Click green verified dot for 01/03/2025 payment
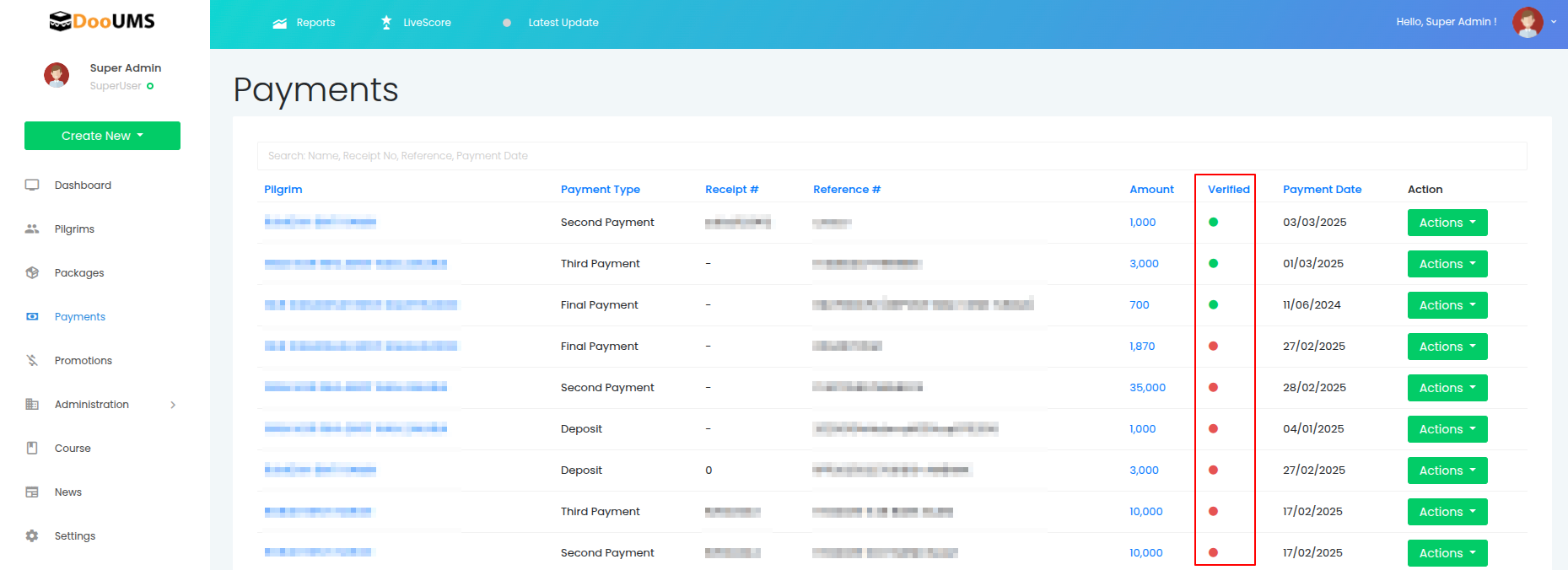The width and height of the screenshot is (1568, 570). [1213, 263]
